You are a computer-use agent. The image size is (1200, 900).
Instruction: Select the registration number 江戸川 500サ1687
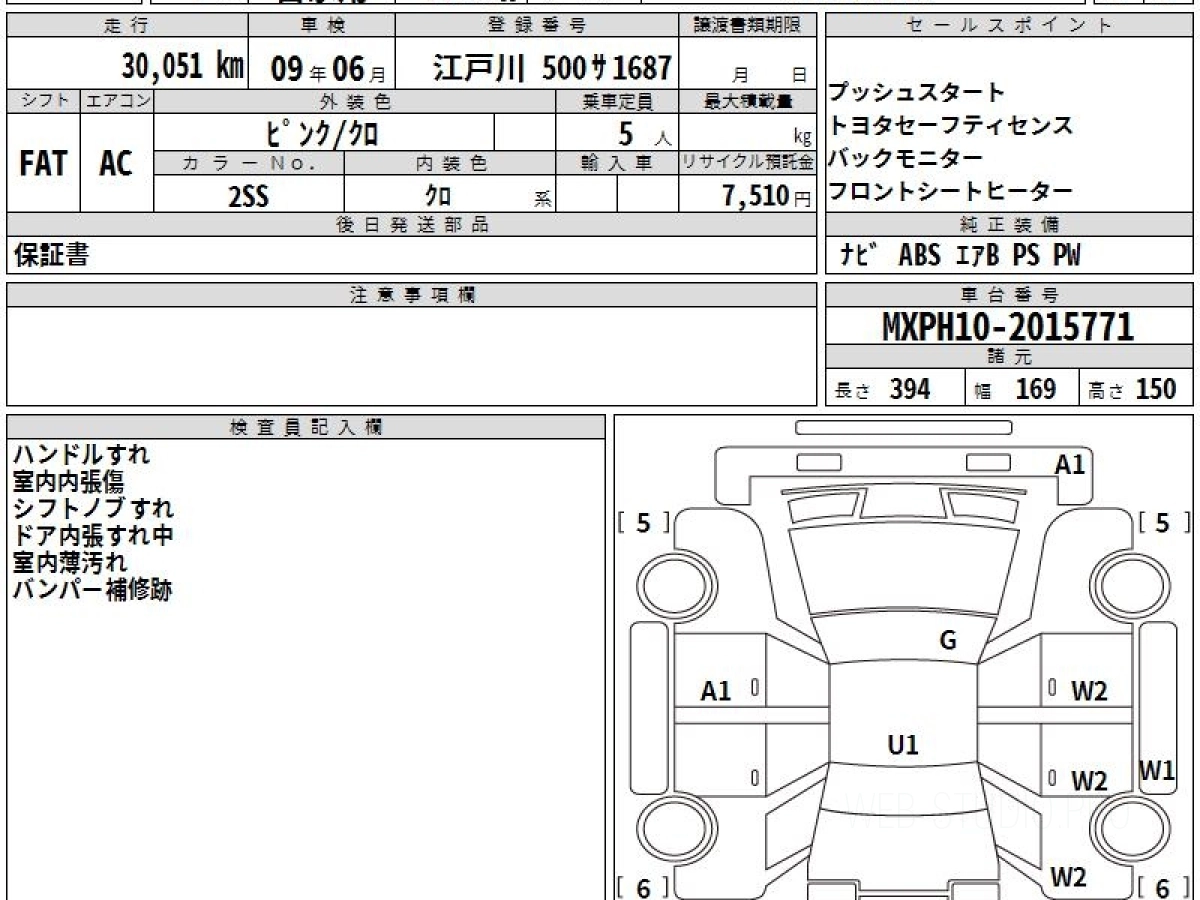tap(552, 68)
